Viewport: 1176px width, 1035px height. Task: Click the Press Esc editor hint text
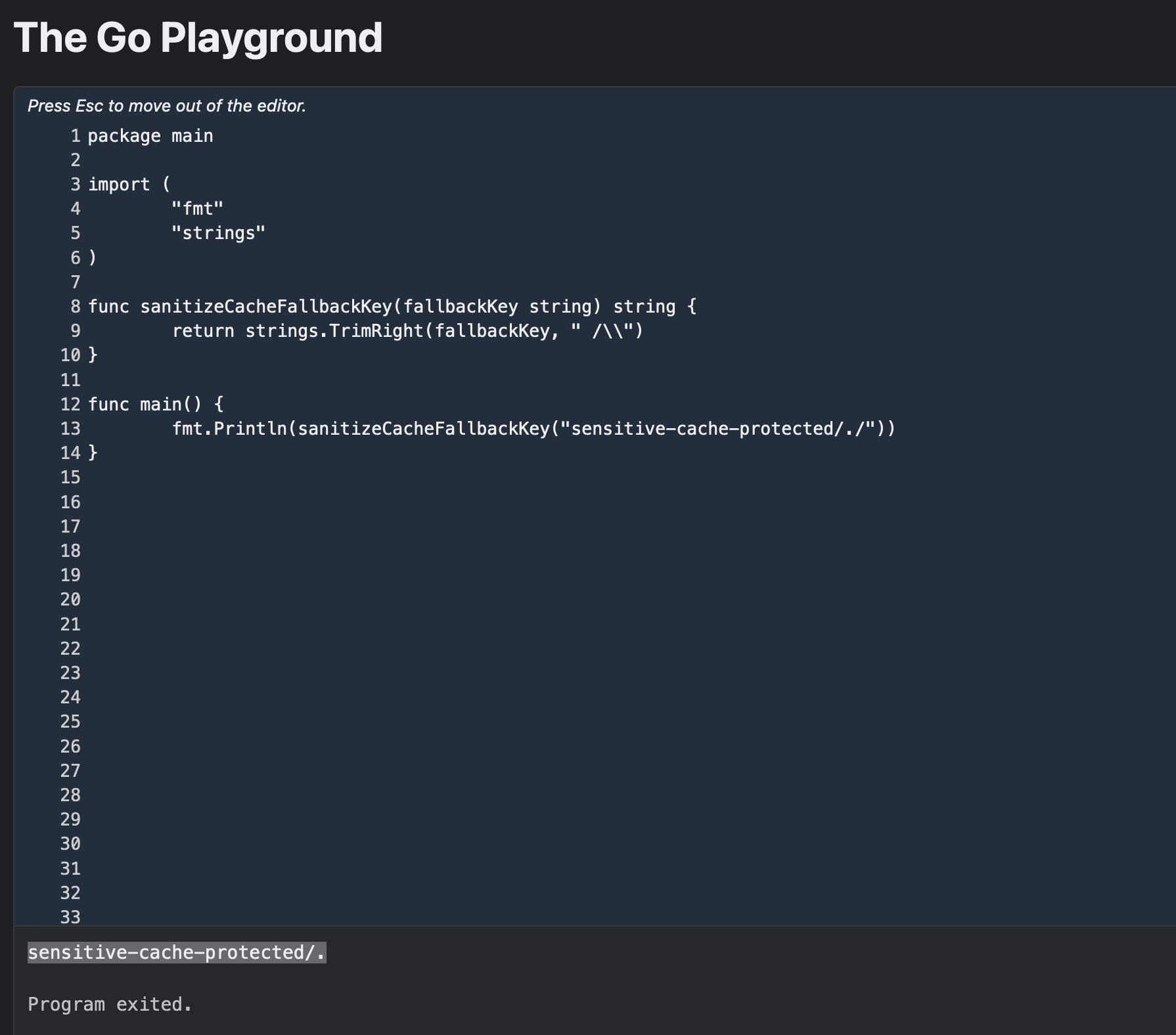pyautogui.click(x=167, y=106)
